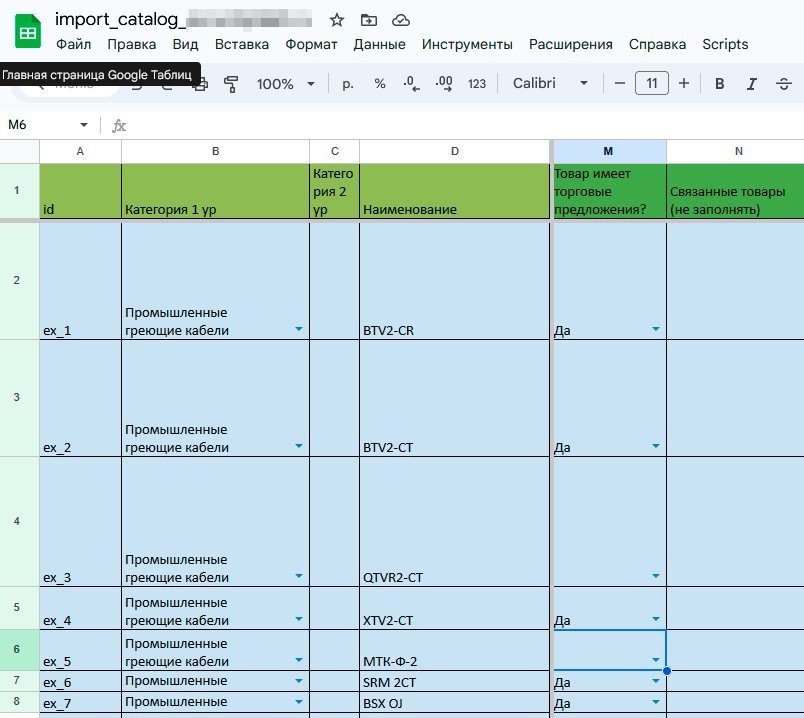Image resolution: width=804 pixels, height=718 pixels.
Task: Format as percent with % button
Action: [x=380, y=84]
